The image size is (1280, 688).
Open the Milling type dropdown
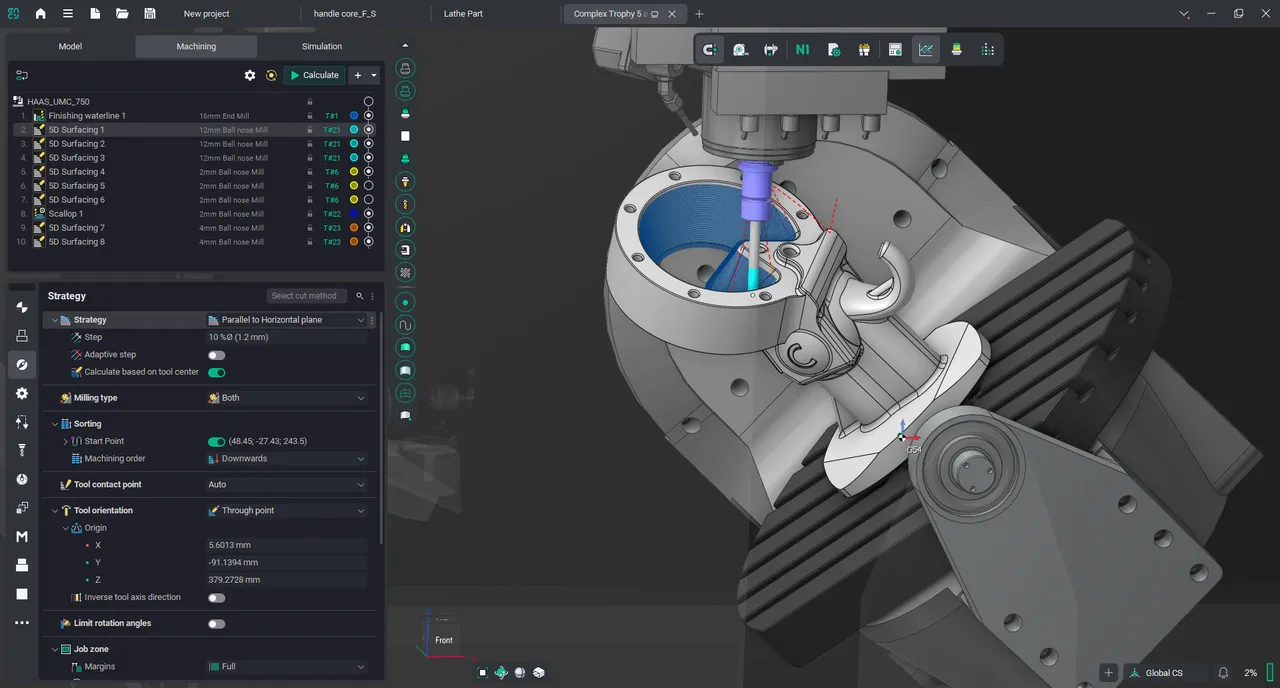(286, 398)
